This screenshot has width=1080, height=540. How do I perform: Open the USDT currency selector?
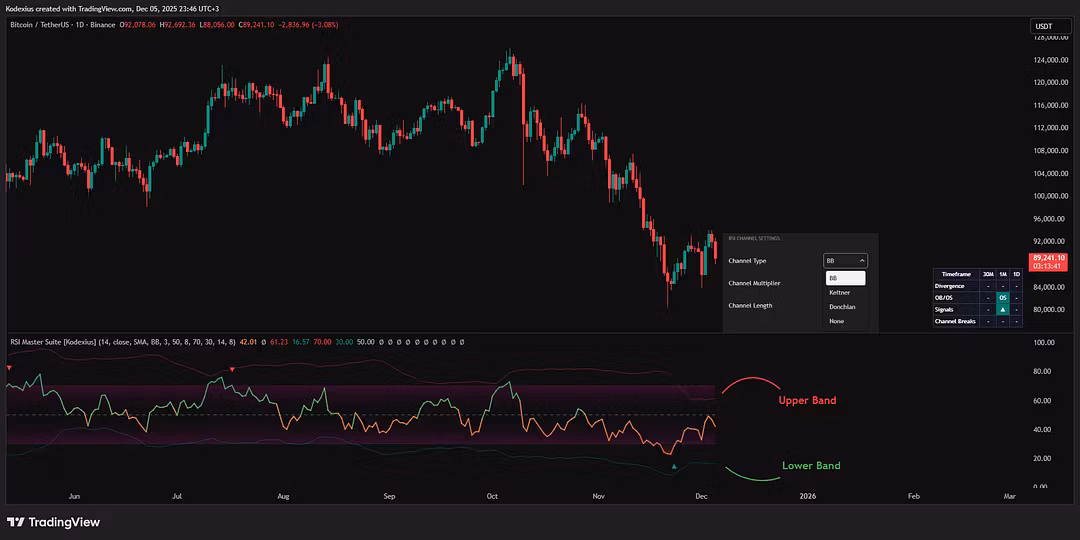point(1043,26)
